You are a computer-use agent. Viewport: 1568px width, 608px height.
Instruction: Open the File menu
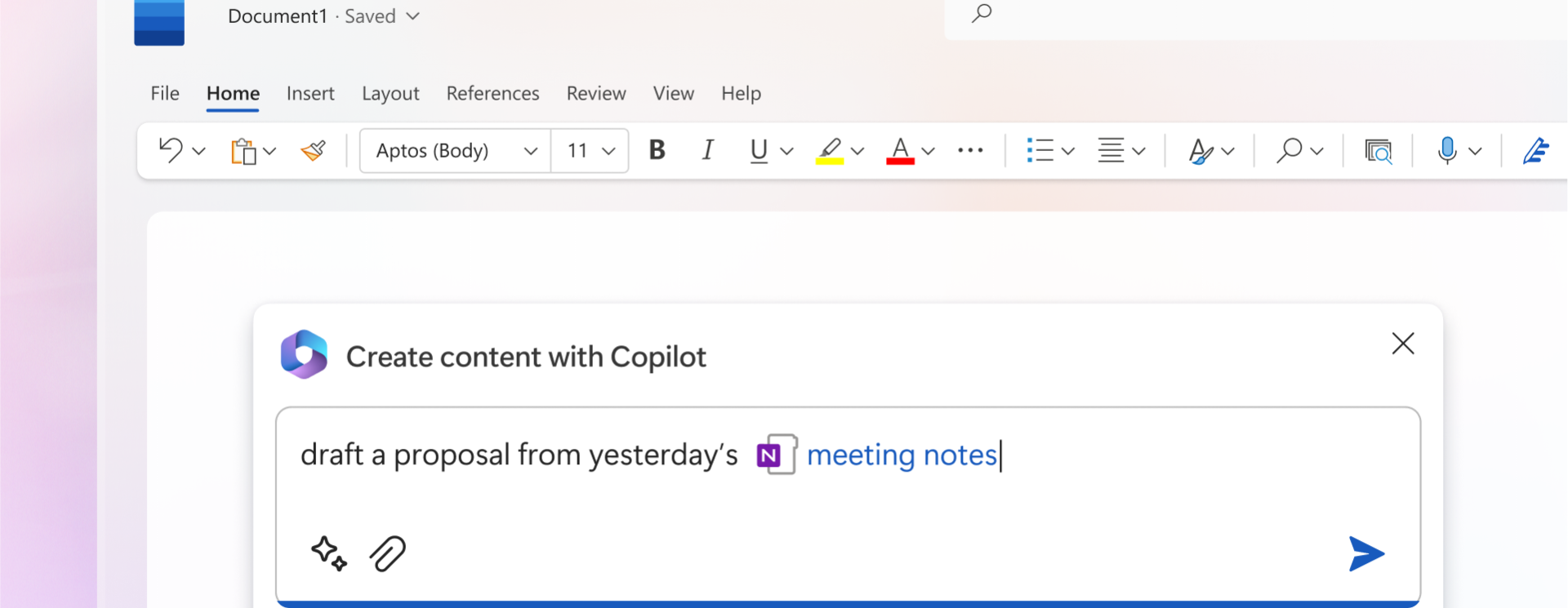165,93
